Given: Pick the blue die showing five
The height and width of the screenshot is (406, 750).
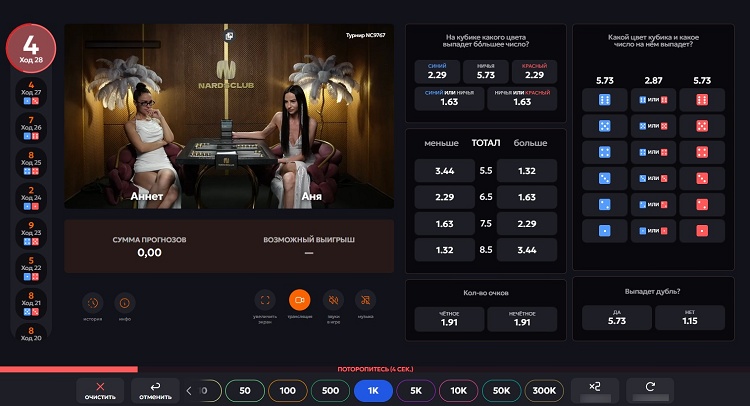Looking at the screenshot, I should (x=605, y=126).
